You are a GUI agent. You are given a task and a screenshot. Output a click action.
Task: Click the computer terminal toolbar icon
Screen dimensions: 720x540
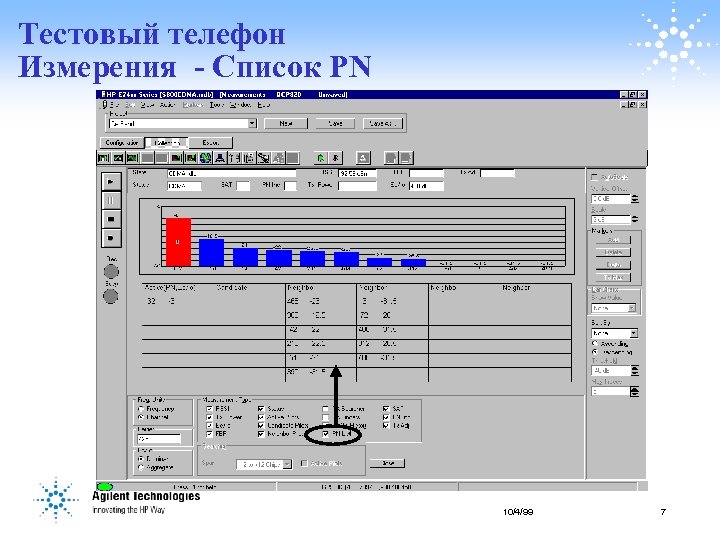point(220,158)
